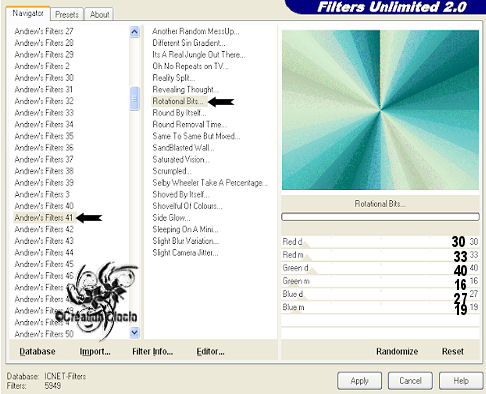The height and width of the screenshot is (394, 486).
Task: Reset the filter parameters
Action: click(453, 351)
